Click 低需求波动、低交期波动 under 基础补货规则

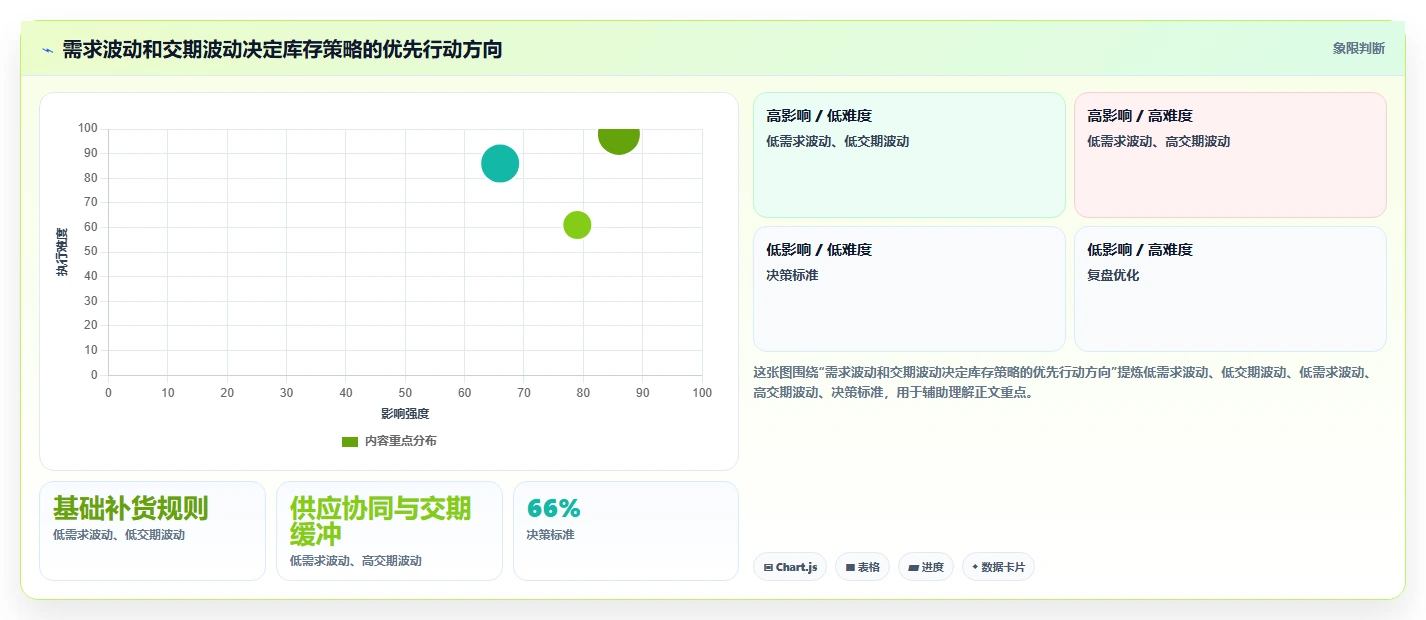click(x=119, y=535)
